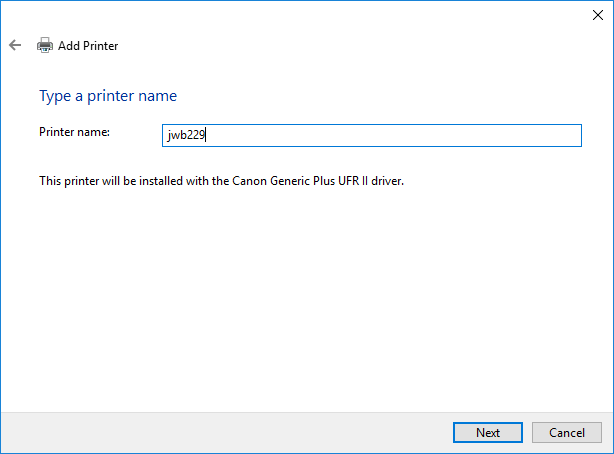Click the Canon driver description sentence

220,181
